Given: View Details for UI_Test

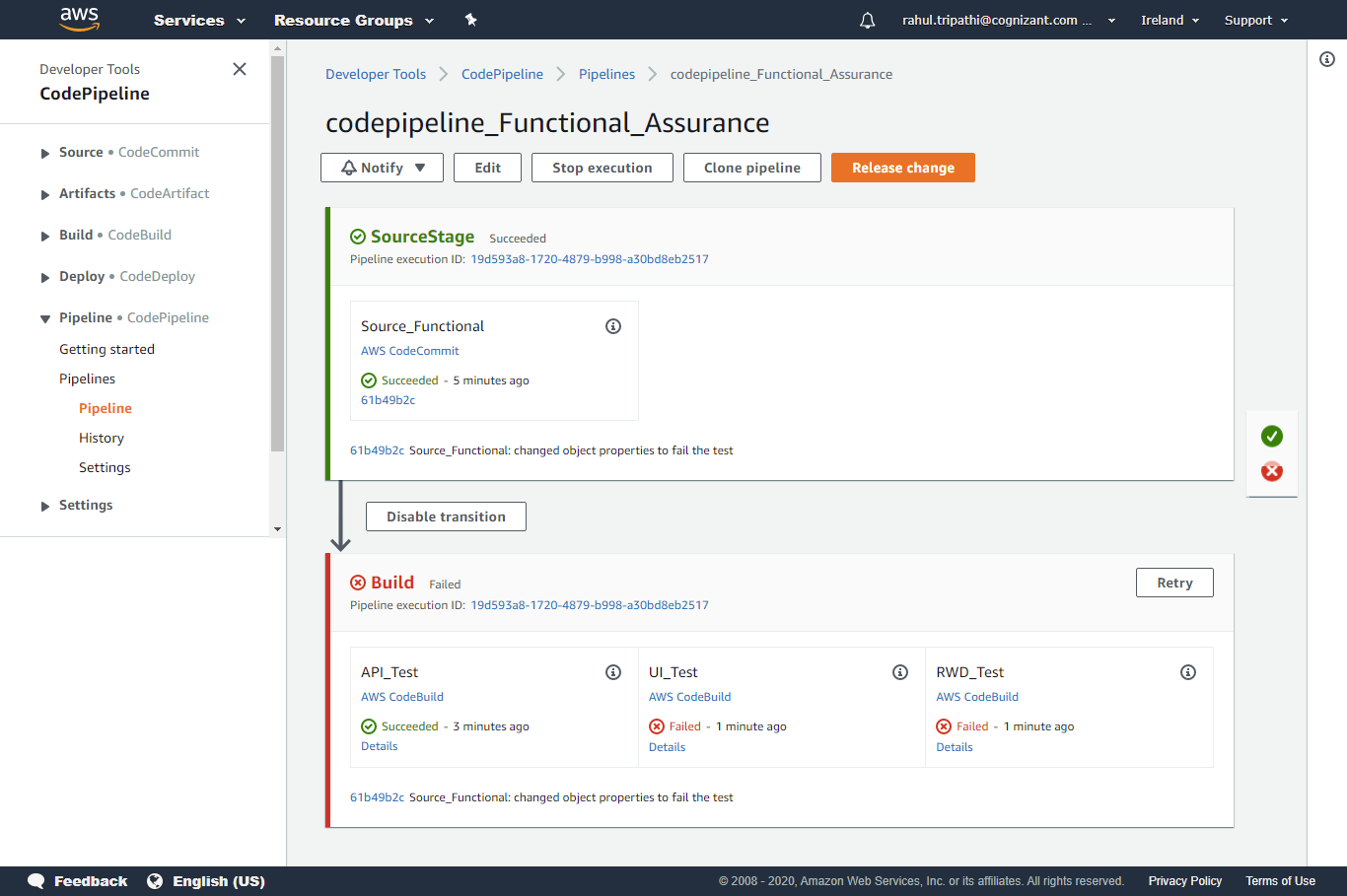Looking at the screenshot, I should click(668, 747).
